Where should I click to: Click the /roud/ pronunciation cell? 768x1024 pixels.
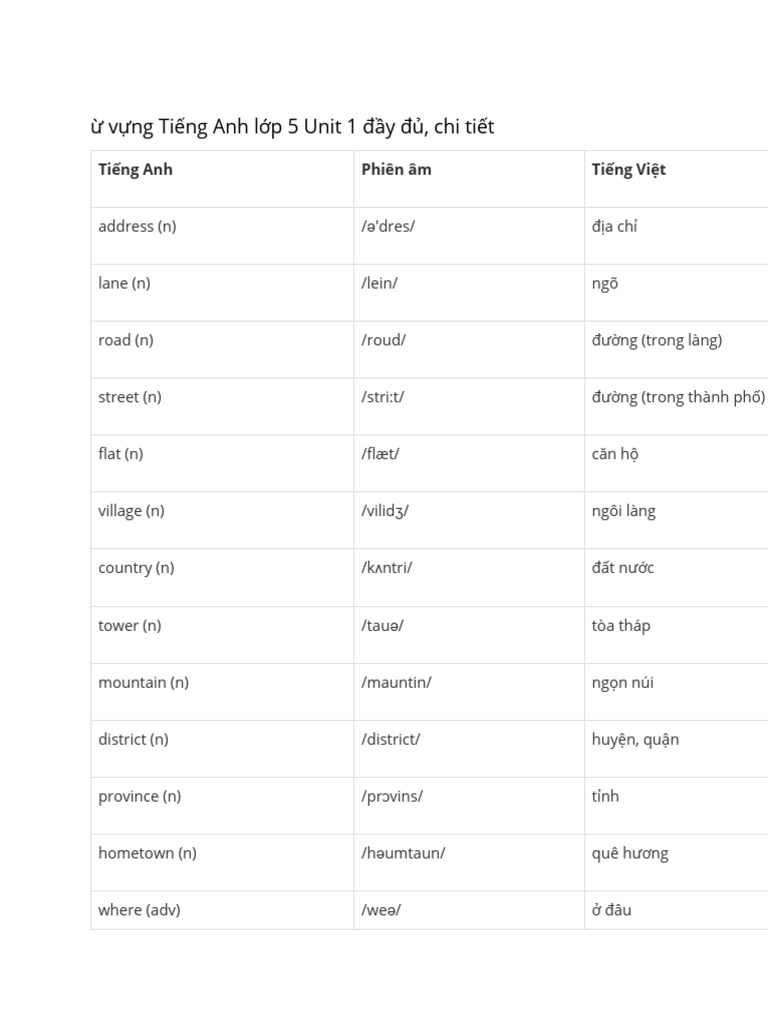(383, 340)
